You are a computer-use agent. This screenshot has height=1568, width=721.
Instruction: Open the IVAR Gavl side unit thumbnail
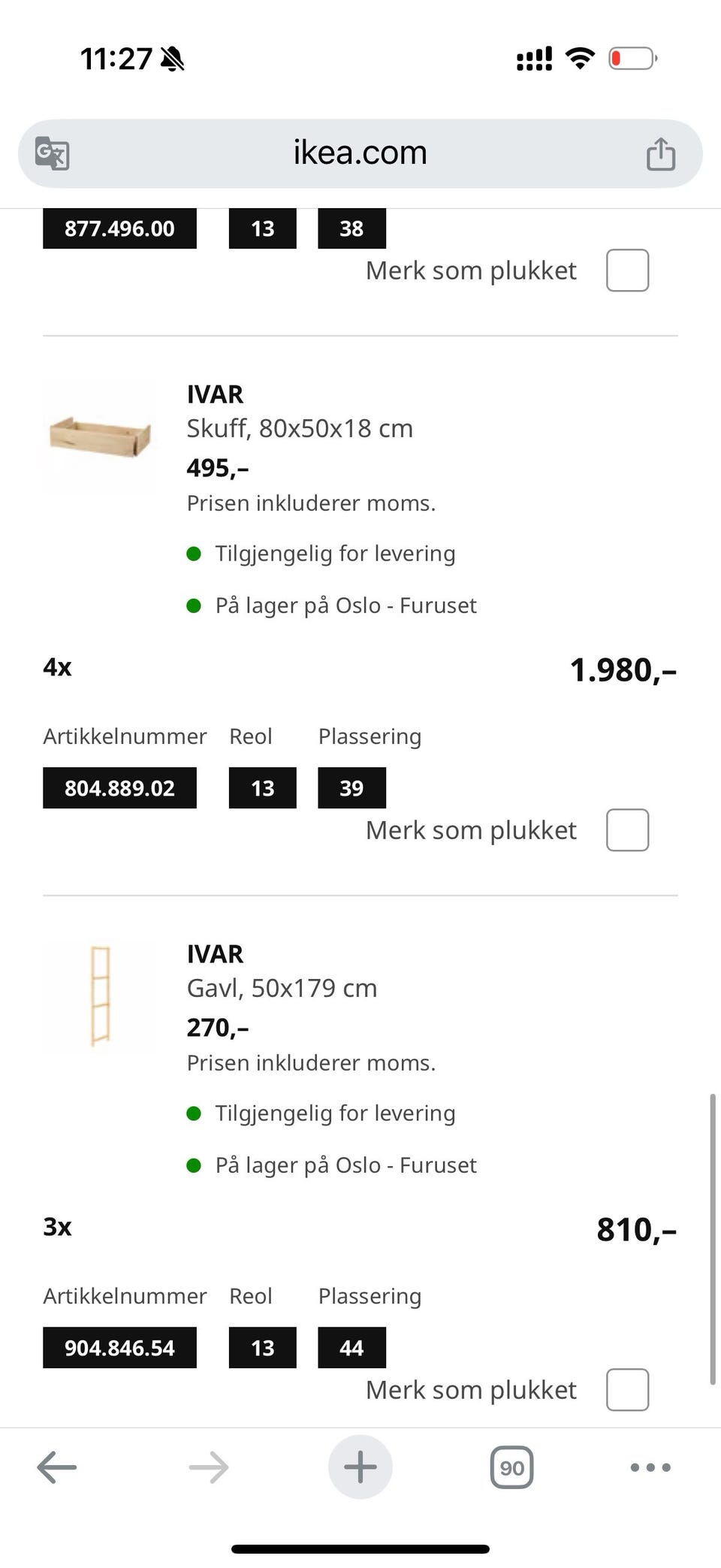[100, 995]
